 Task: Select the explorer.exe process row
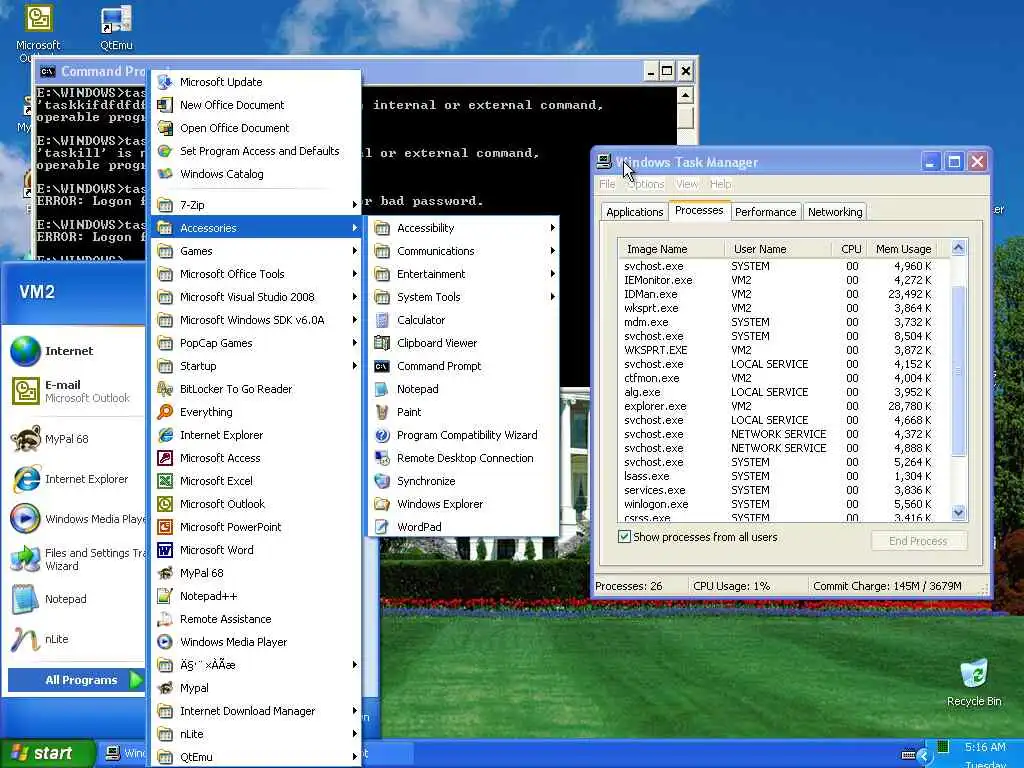(780, 406)
